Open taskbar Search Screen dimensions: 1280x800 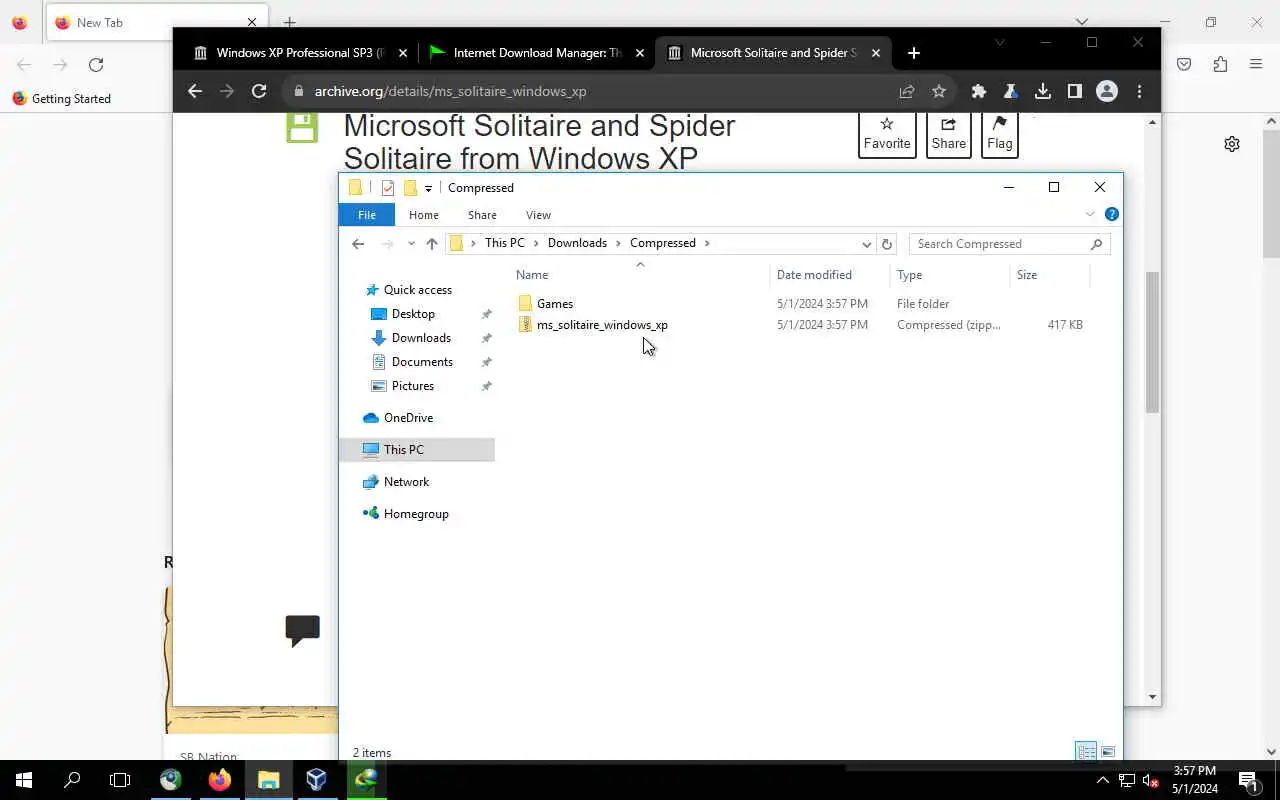point(72,780)
